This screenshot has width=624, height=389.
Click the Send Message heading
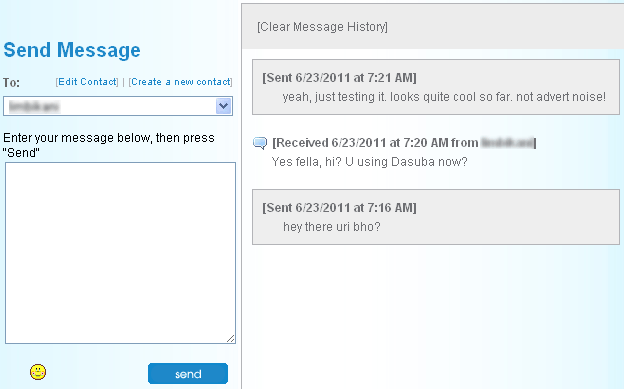pos(72,50)
